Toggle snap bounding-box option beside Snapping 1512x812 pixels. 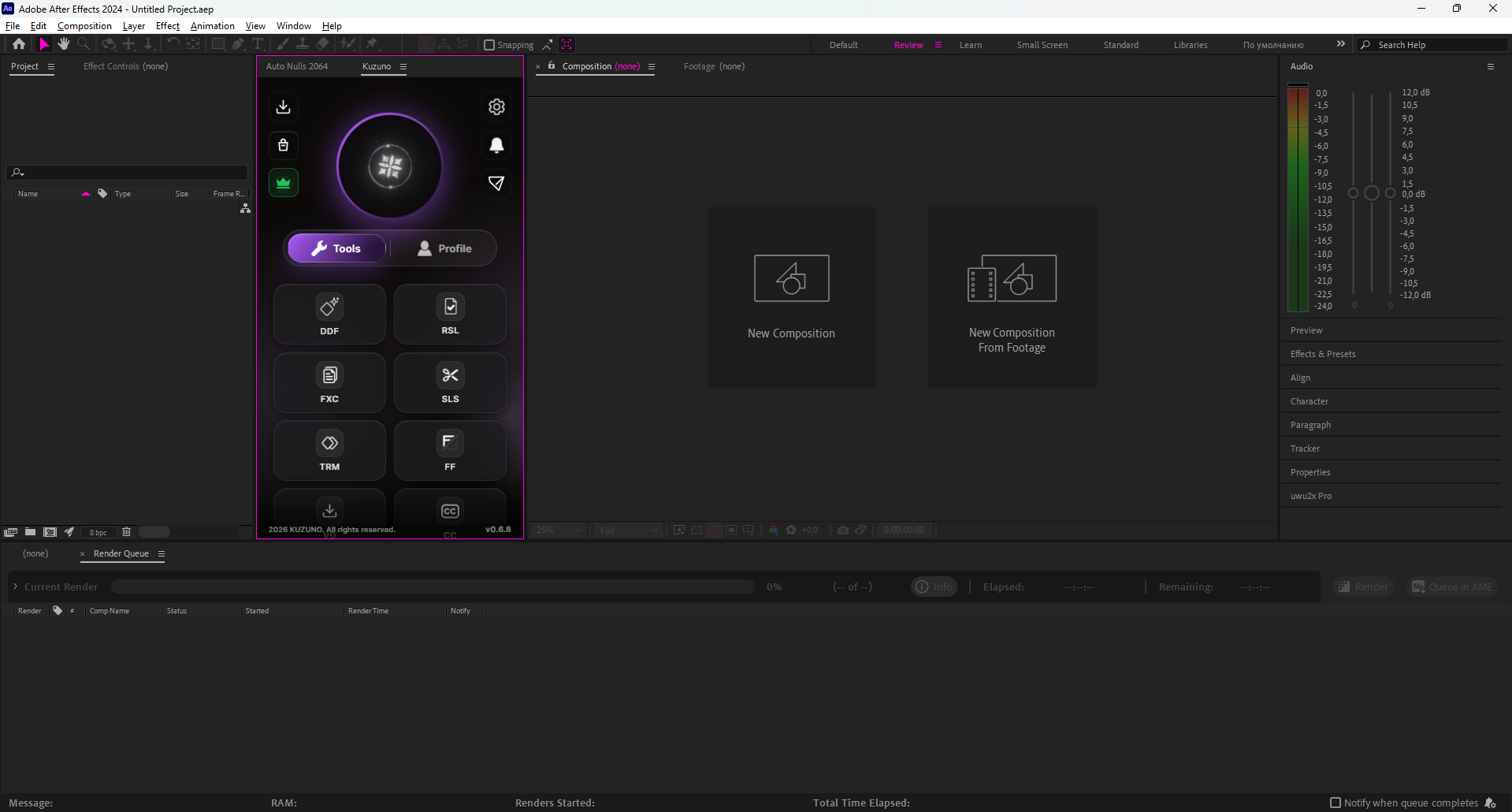pyautogui.click(x=548, y=45)
